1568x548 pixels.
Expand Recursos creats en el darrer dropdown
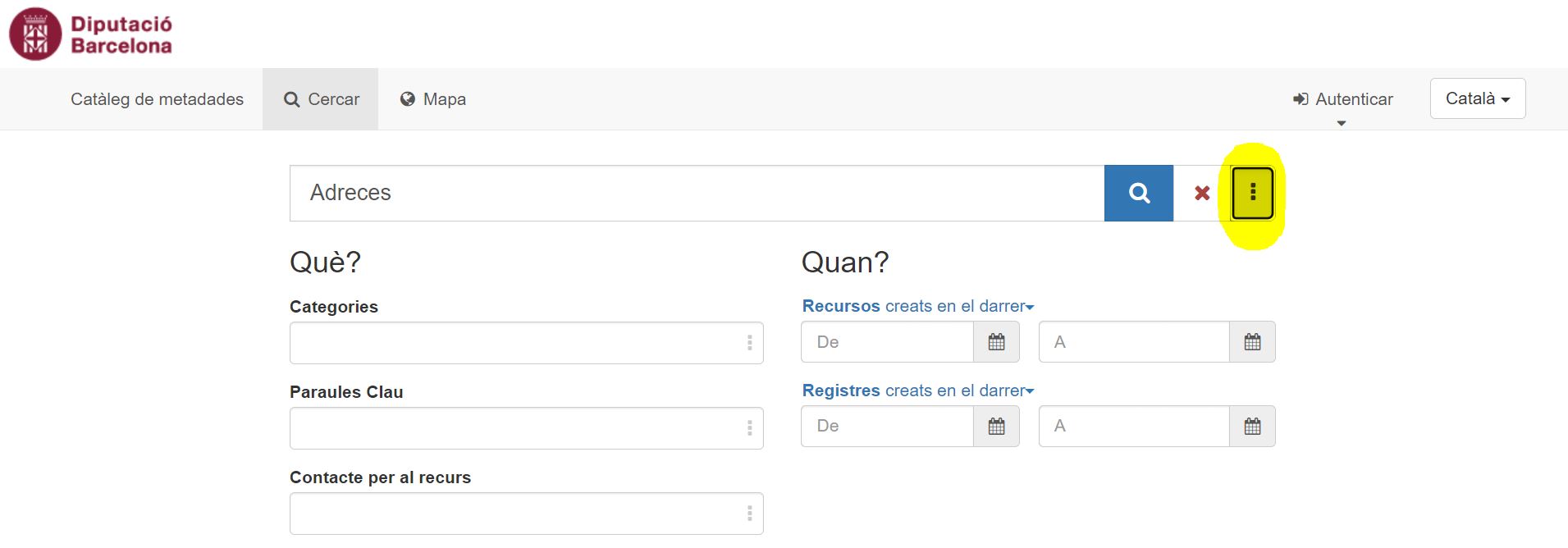tap(917, 306)
